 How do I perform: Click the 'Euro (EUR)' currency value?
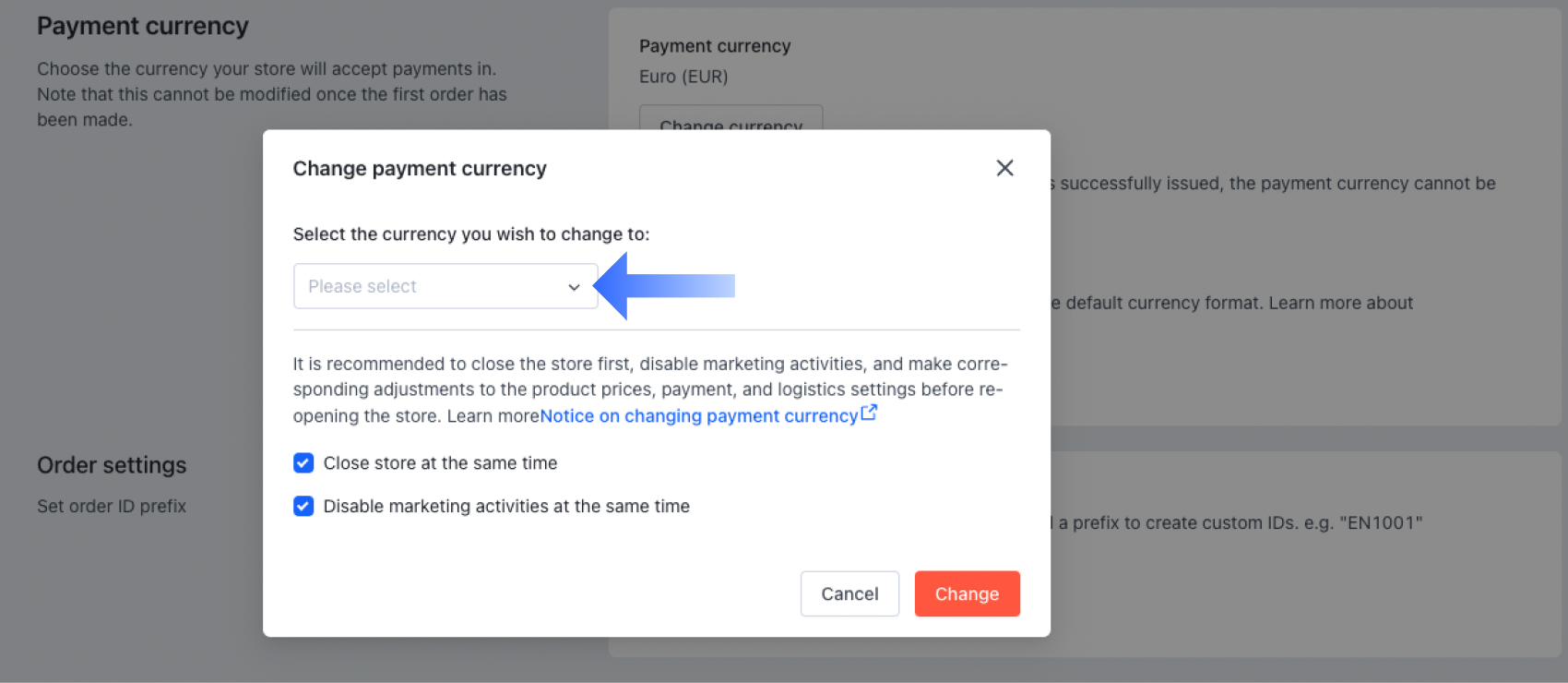point(683,77)
